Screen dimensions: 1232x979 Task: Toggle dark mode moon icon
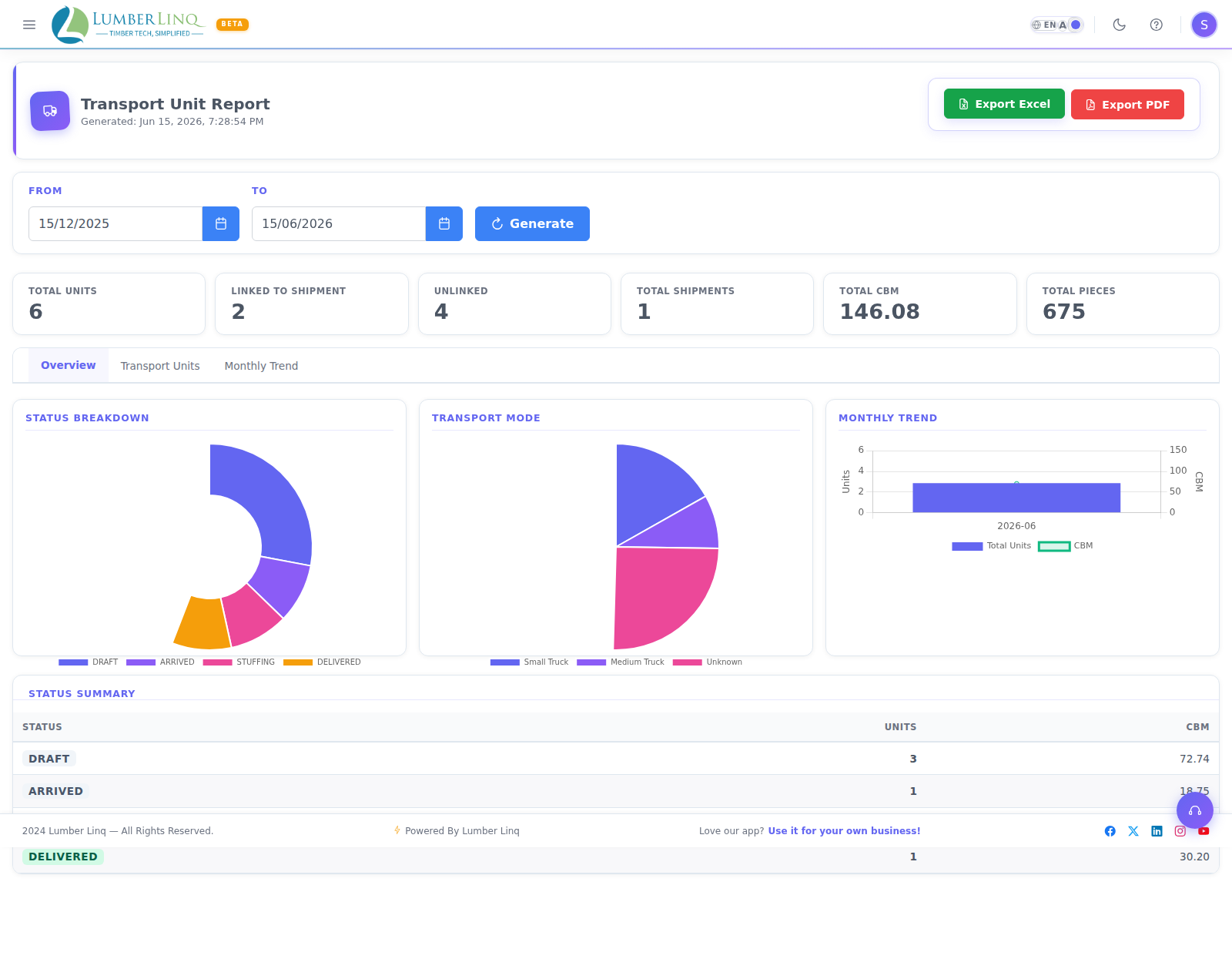(x=1120, y=25)
